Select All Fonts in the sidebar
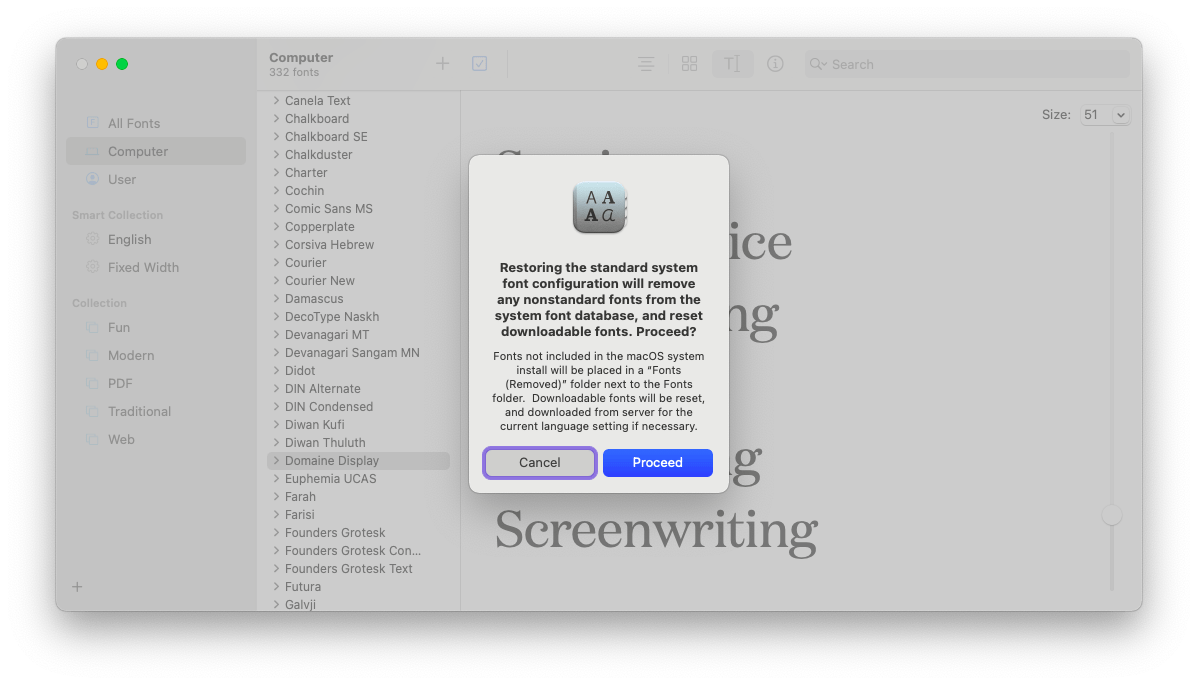This screenshot has width=1198, height=685. click(131, 122)
